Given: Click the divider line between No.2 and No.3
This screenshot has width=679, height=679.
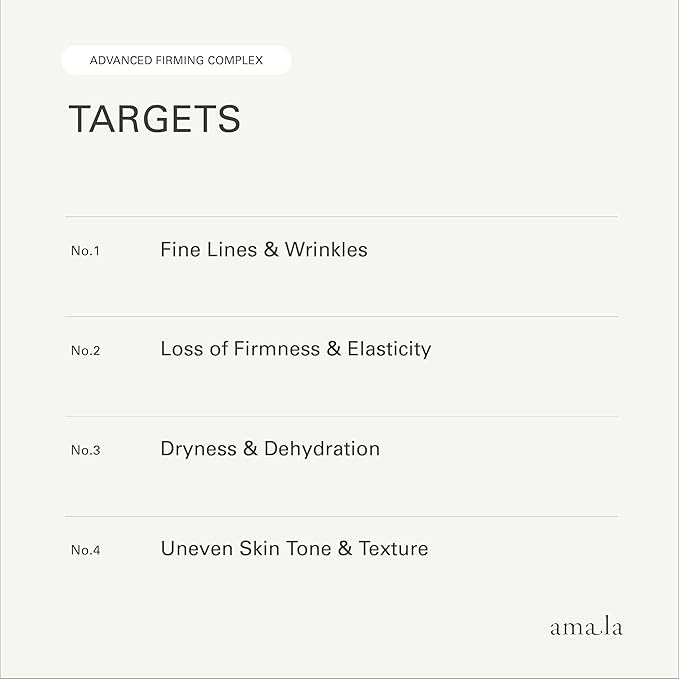Looking at the screenshot, I should (x=341, y=417).
